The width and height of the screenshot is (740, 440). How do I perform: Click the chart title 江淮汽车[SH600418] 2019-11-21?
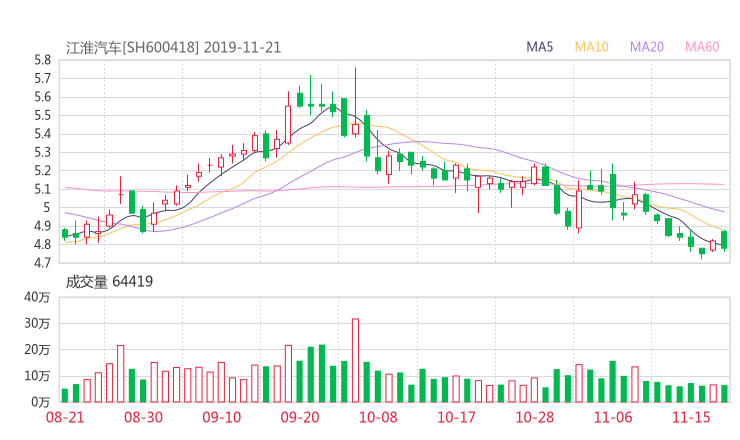tap(173, 48)
